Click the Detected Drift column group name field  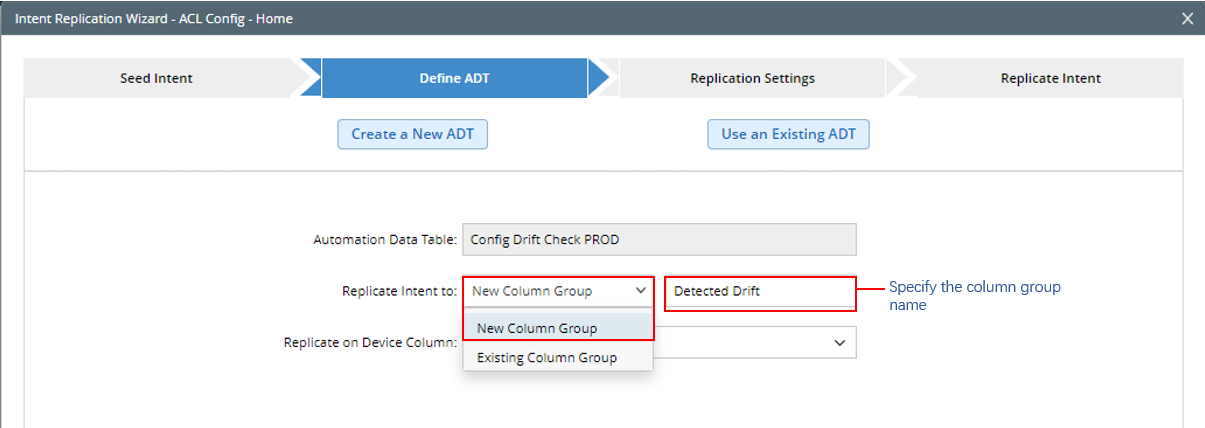(759, 292)
